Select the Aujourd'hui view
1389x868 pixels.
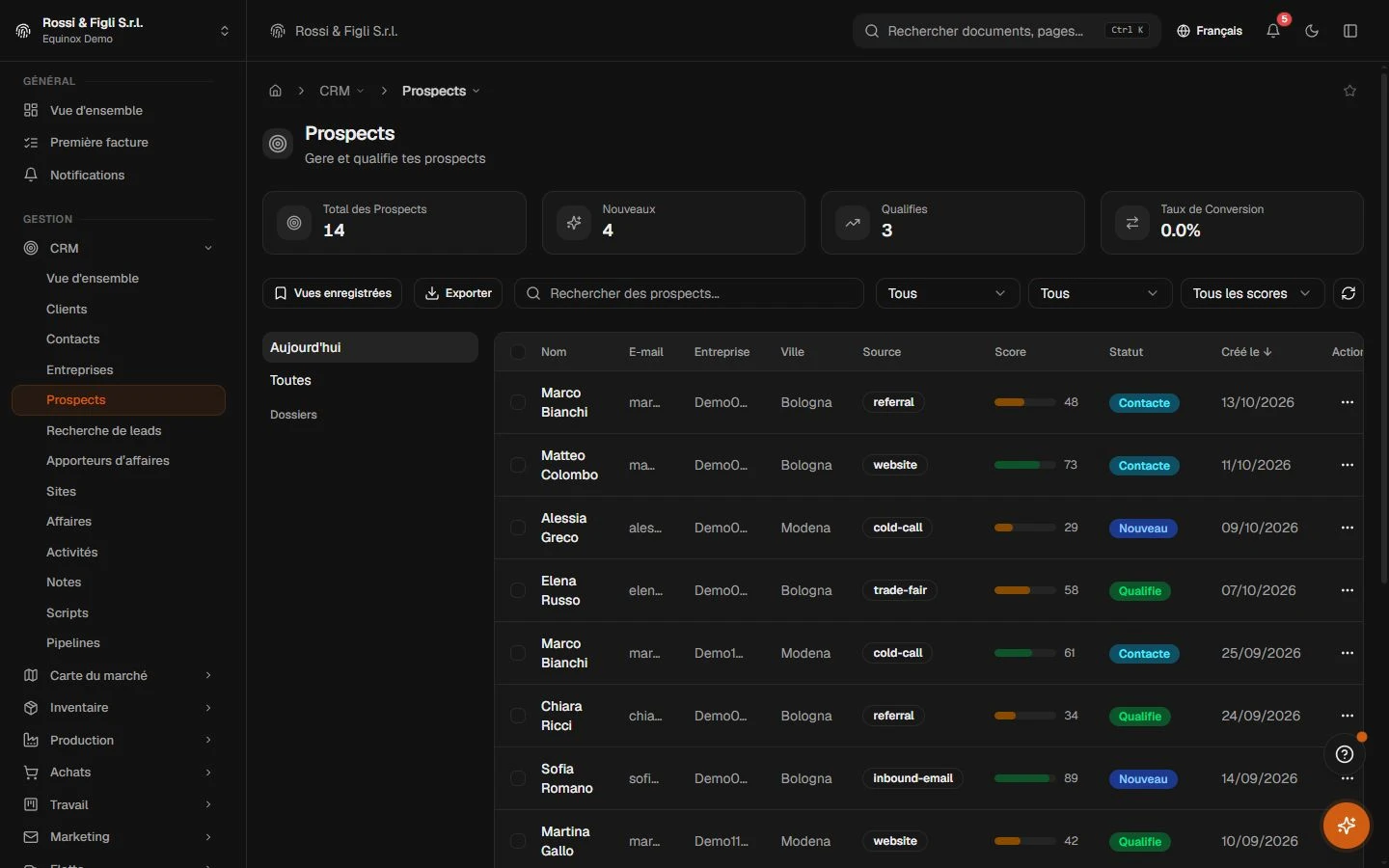click(370, 347)
